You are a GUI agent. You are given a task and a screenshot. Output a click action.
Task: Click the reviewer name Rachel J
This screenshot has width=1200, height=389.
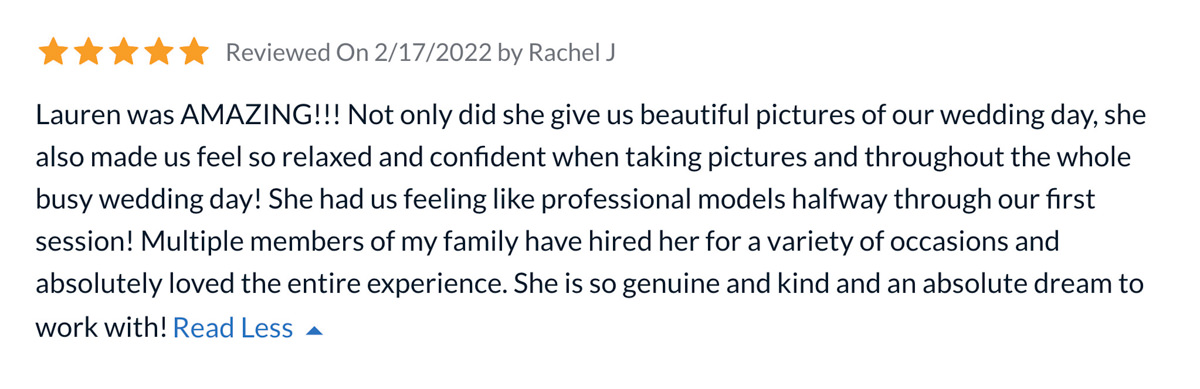[x=570, y=53]
